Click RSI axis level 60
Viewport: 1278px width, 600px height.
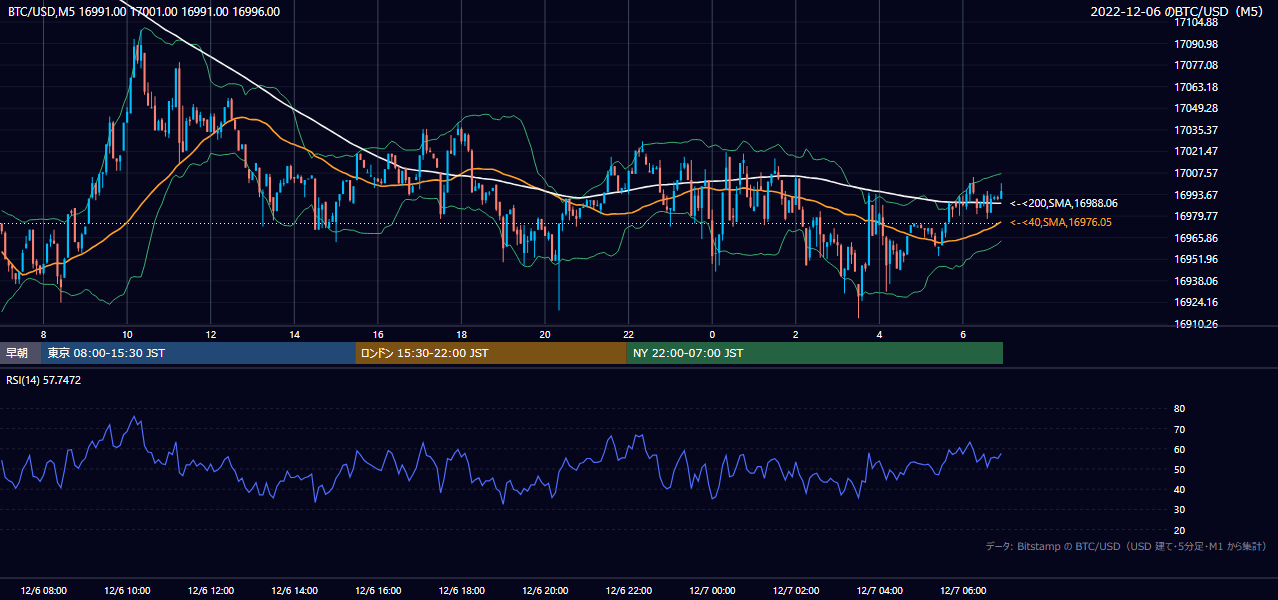1180,449
